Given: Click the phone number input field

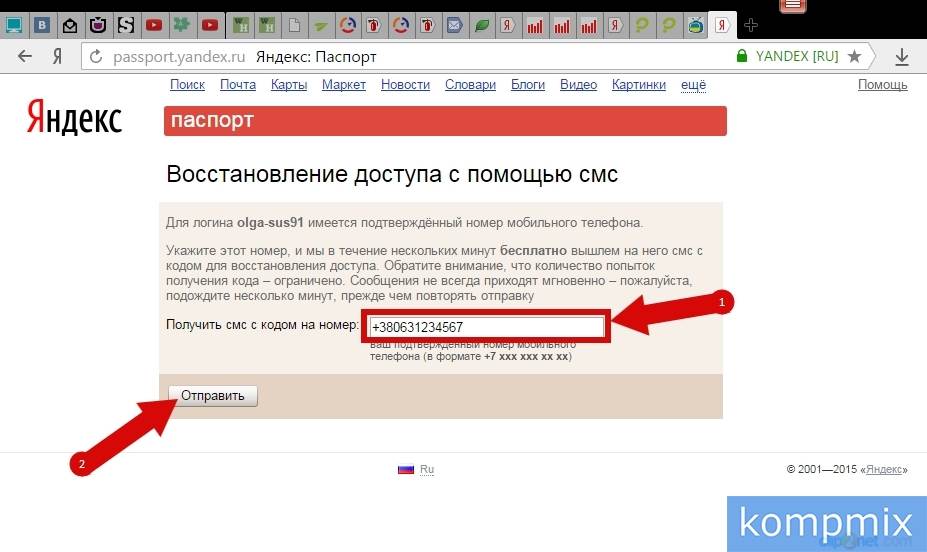Looking at the screenshot, I should click(485, 327).
